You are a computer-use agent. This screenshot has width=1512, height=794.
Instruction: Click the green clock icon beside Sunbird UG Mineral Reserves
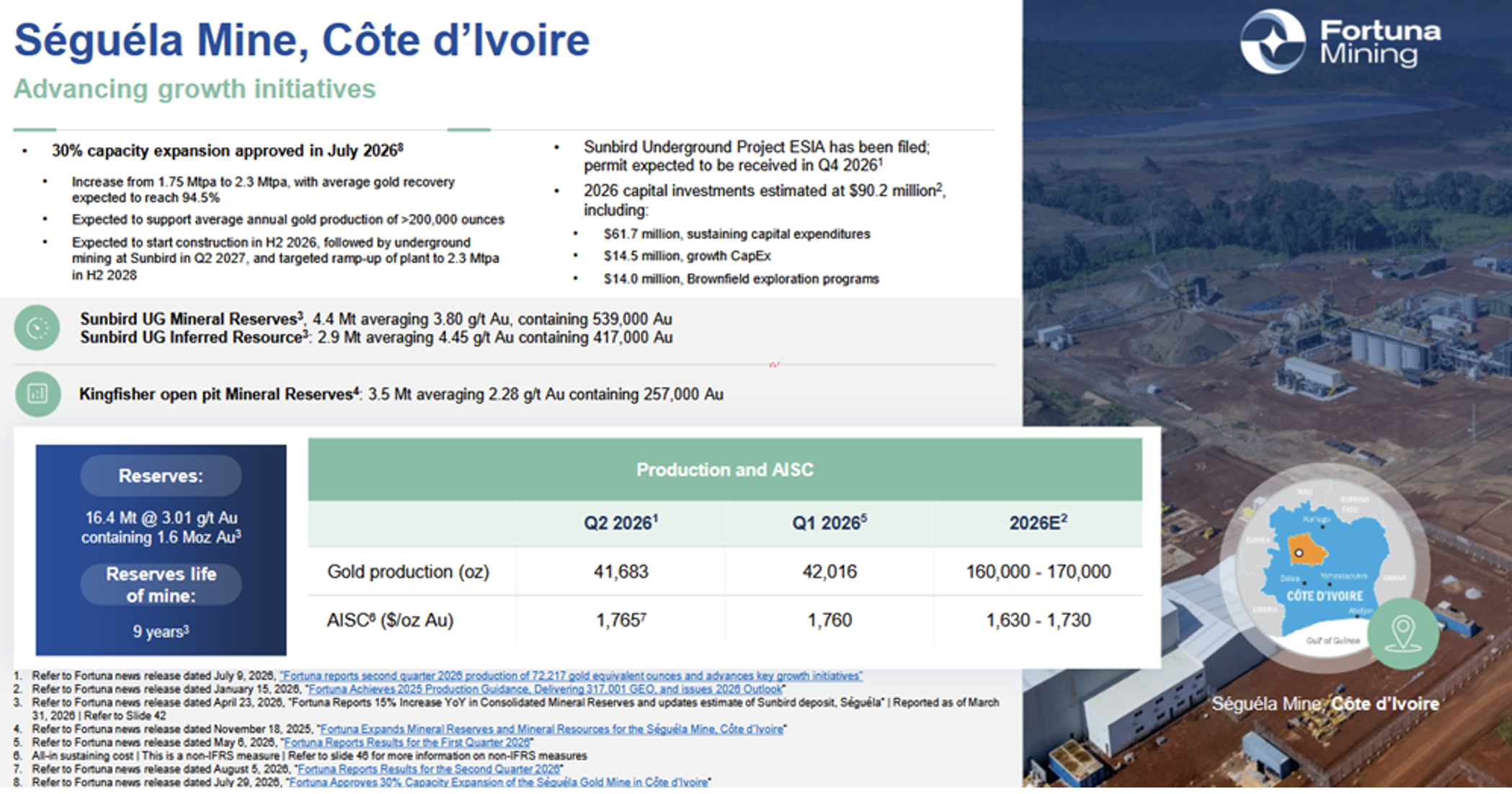(37, 328)
